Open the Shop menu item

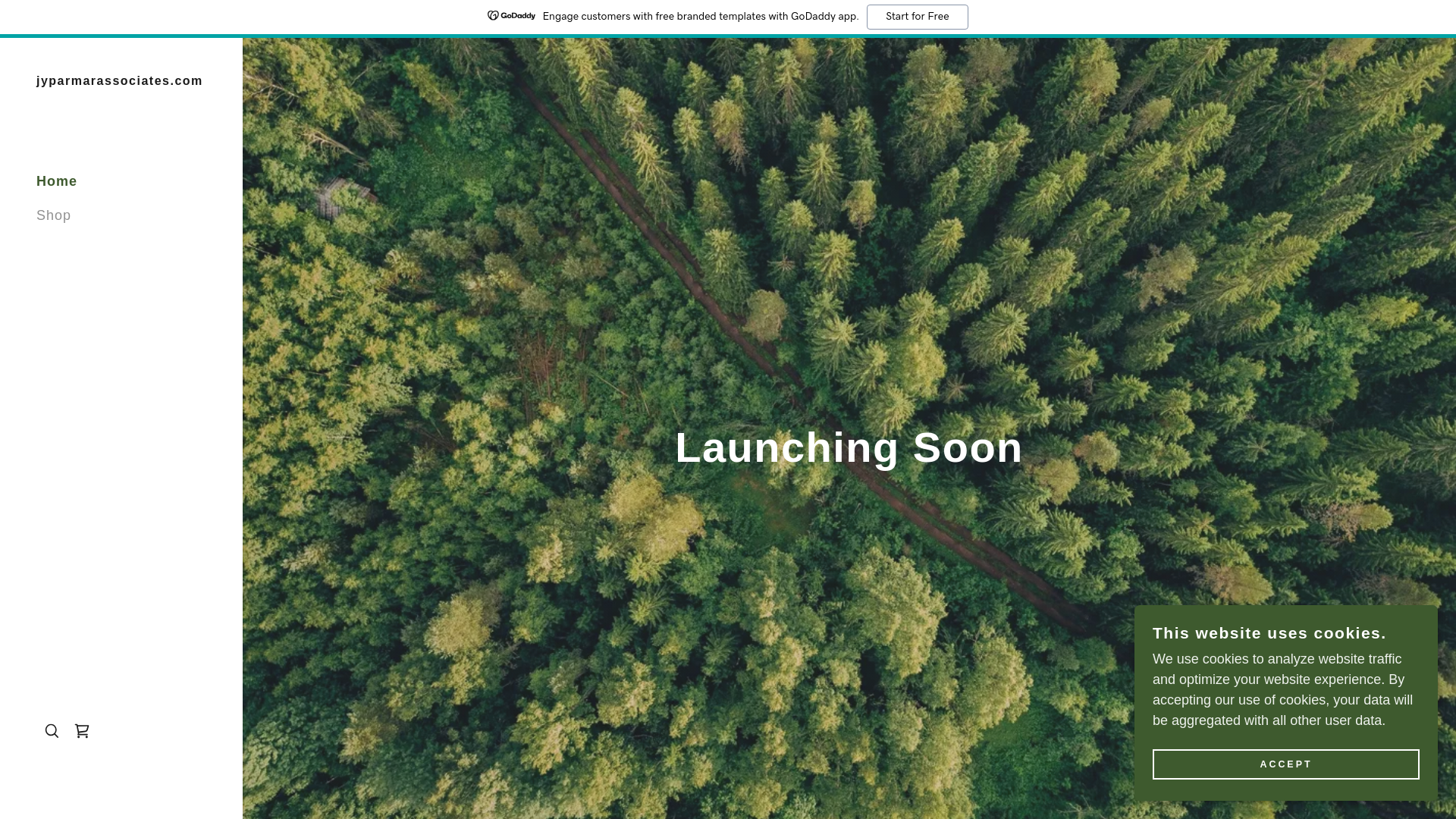pos(54,215)
